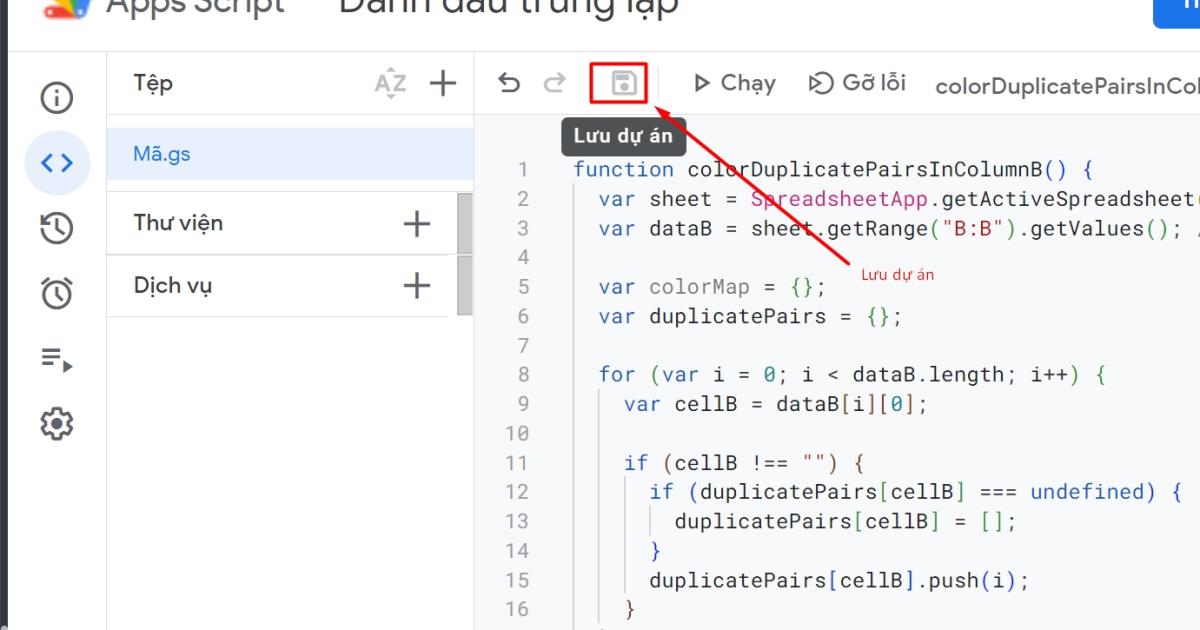This screenshot has height=630, width=1200.
Task: View the Executions list
Action: pyautogui.click(x=56, y=358)
